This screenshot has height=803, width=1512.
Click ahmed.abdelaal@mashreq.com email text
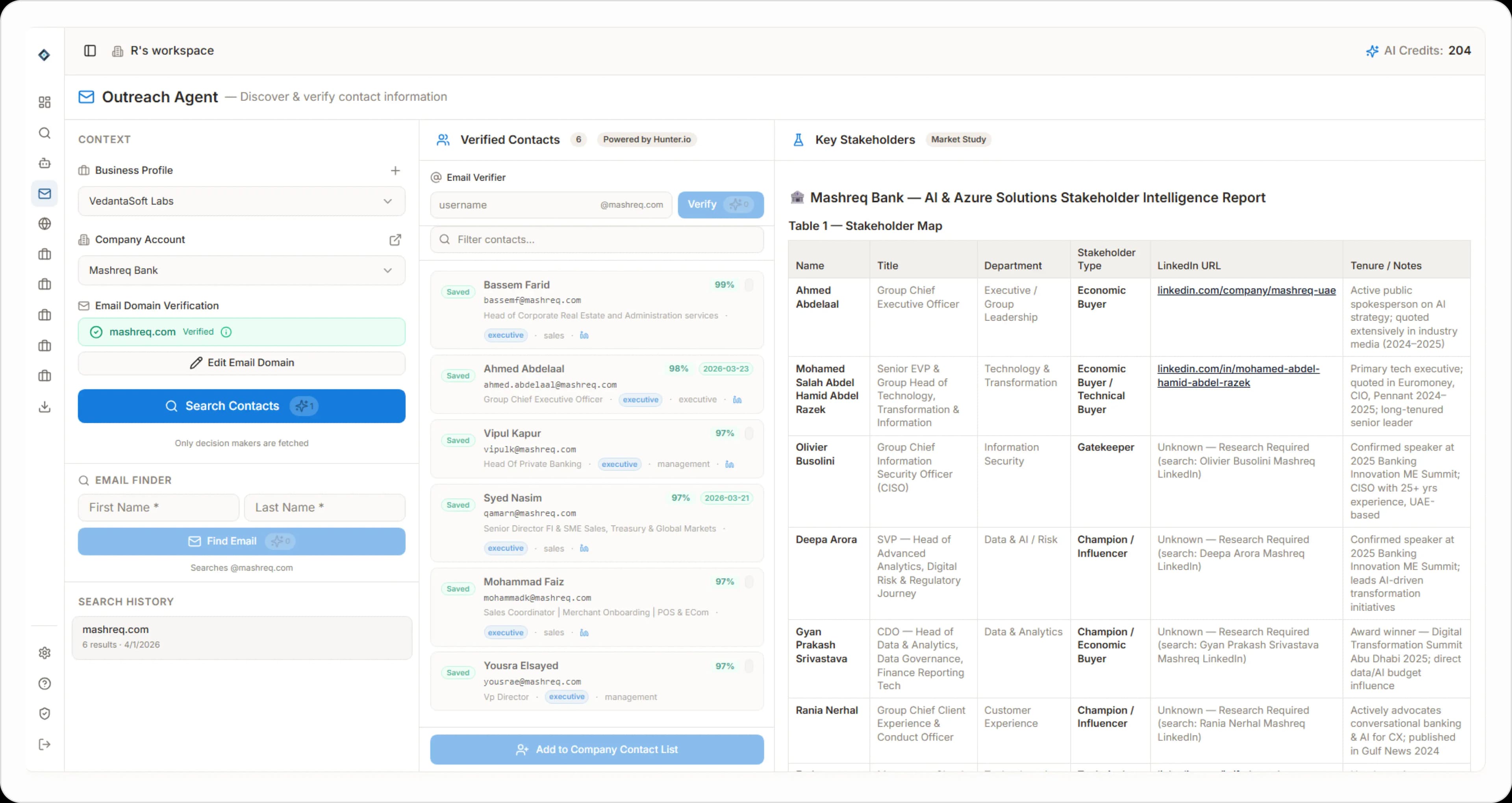click(x=550, y=385)
